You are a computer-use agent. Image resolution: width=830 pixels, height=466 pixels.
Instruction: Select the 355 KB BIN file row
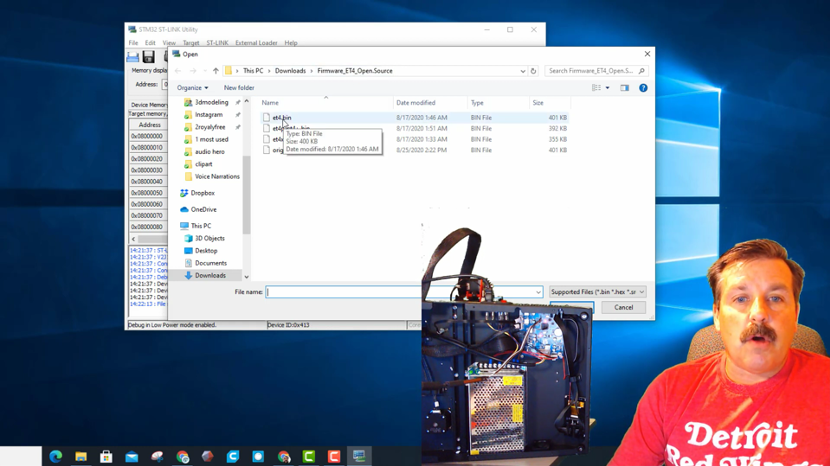pyautogui.click(x=416, y=139)
